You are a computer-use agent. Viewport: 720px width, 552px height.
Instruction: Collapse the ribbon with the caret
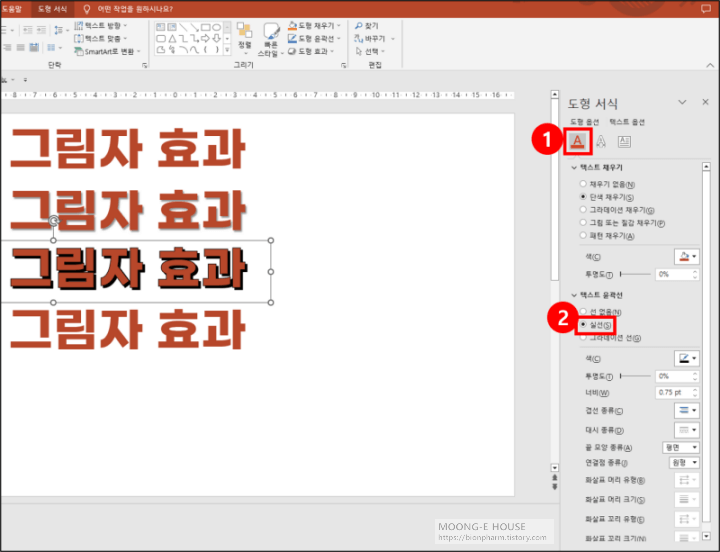710,65
